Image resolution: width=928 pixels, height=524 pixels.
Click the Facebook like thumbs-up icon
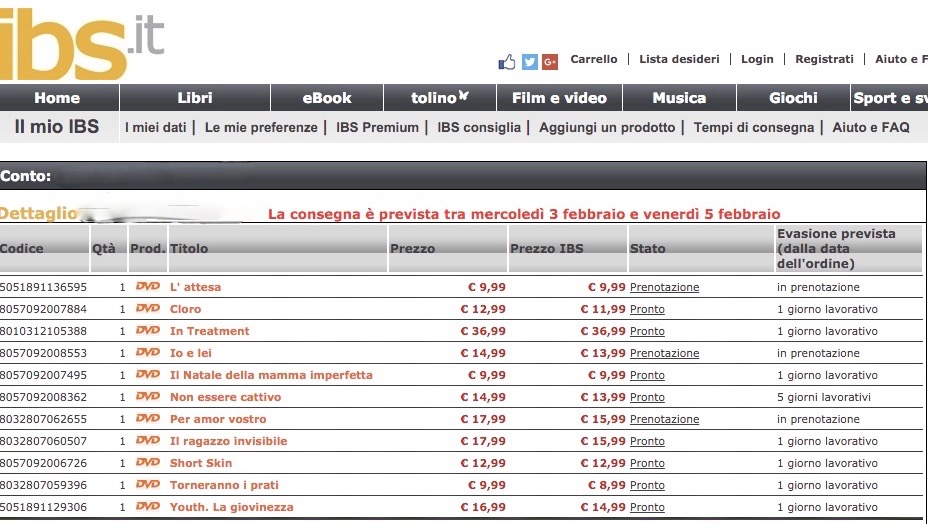[508, 62]
